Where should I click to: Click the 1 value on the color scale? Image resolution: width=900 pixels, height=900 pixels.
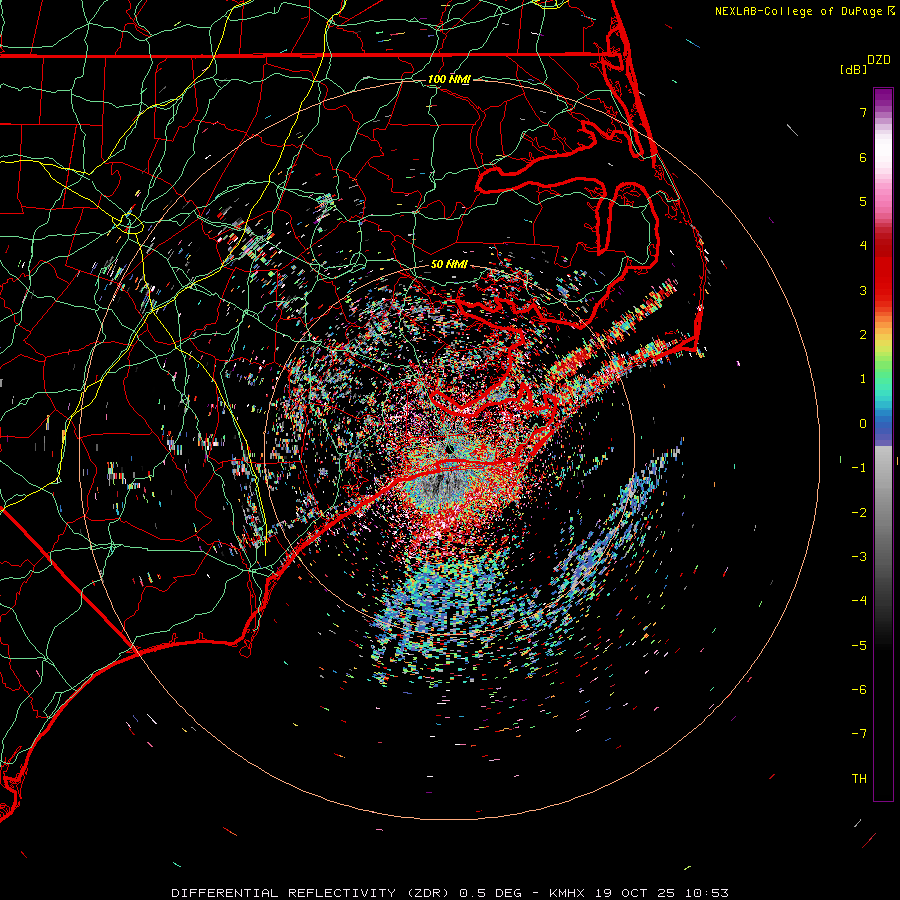click(863, 379)
